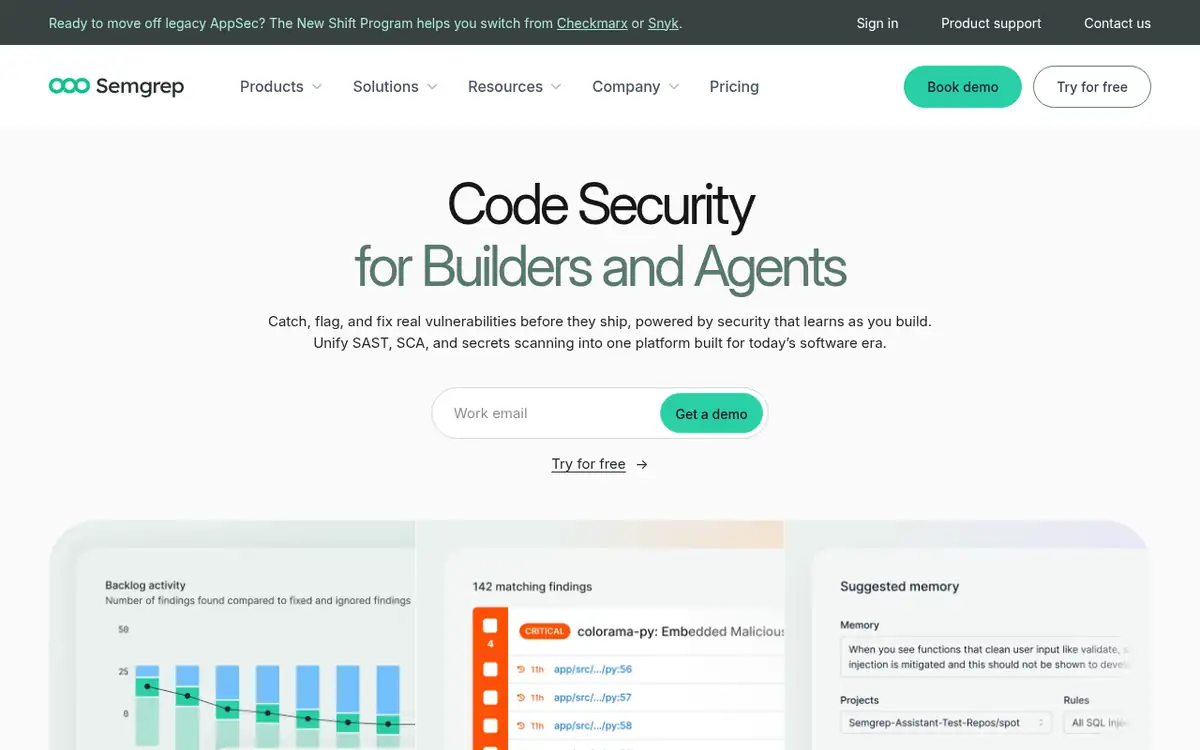Screen dimensions: 1200x750
Task: Click the for Builders and Agents headline
Action: (600, 267)
